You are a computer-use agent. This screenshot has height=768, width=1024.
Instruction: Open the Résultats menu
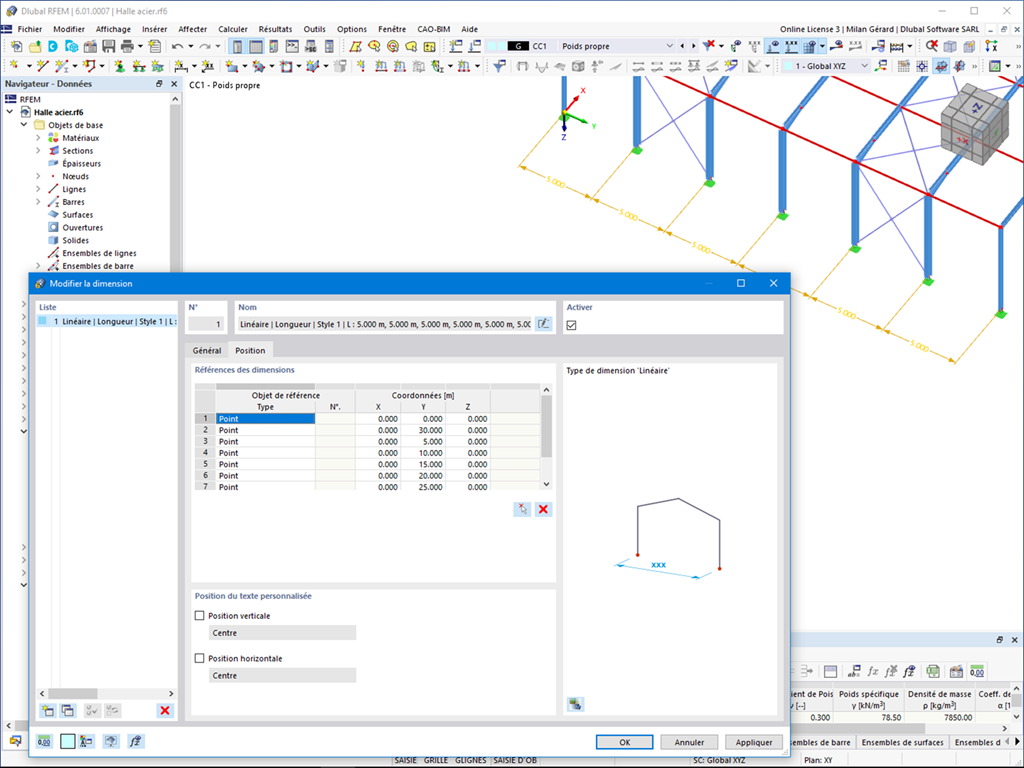pos(275,29)
